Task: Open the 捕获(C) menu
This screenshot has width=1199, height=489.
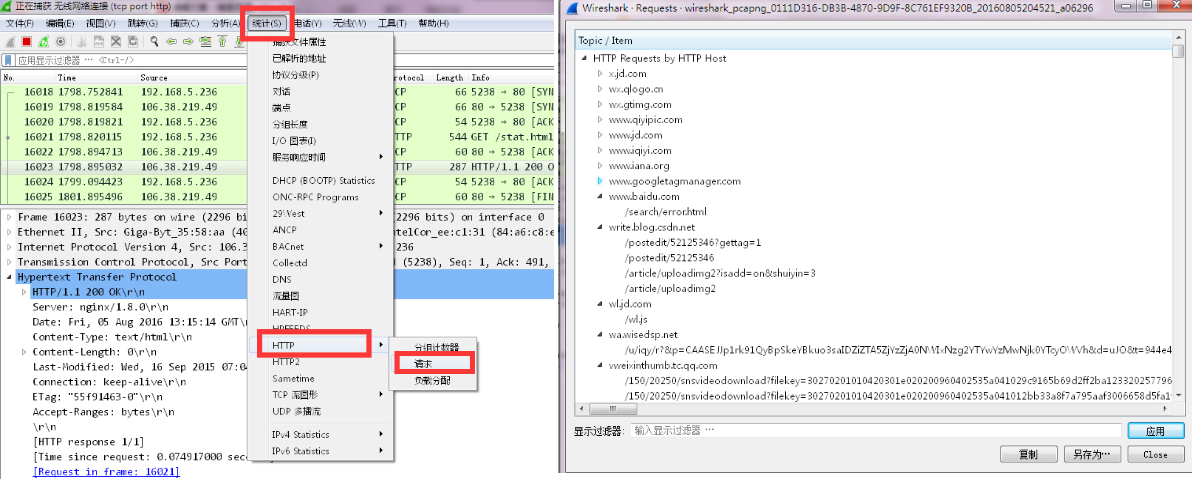Action: pos(184,24)
